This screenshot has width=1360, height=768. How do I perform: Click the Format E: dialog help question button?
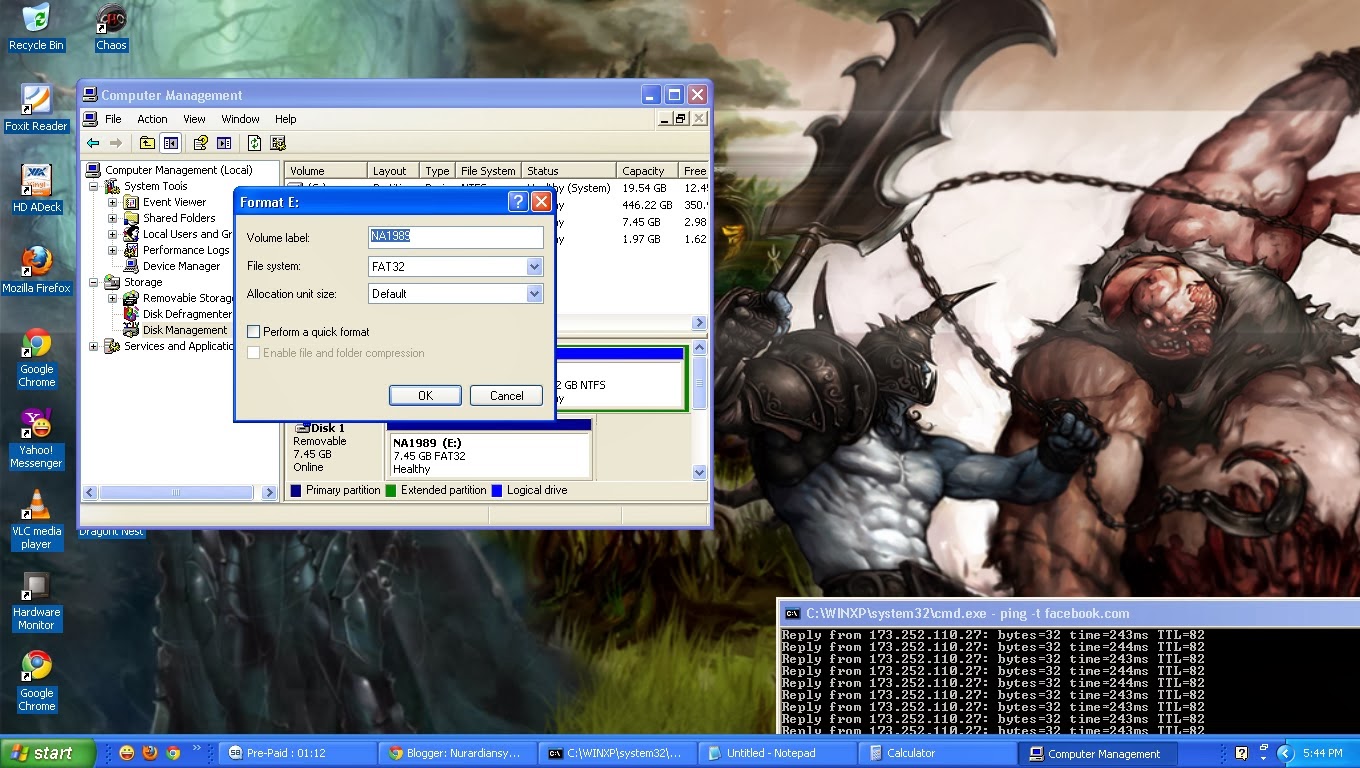click(x=518, y=202)
